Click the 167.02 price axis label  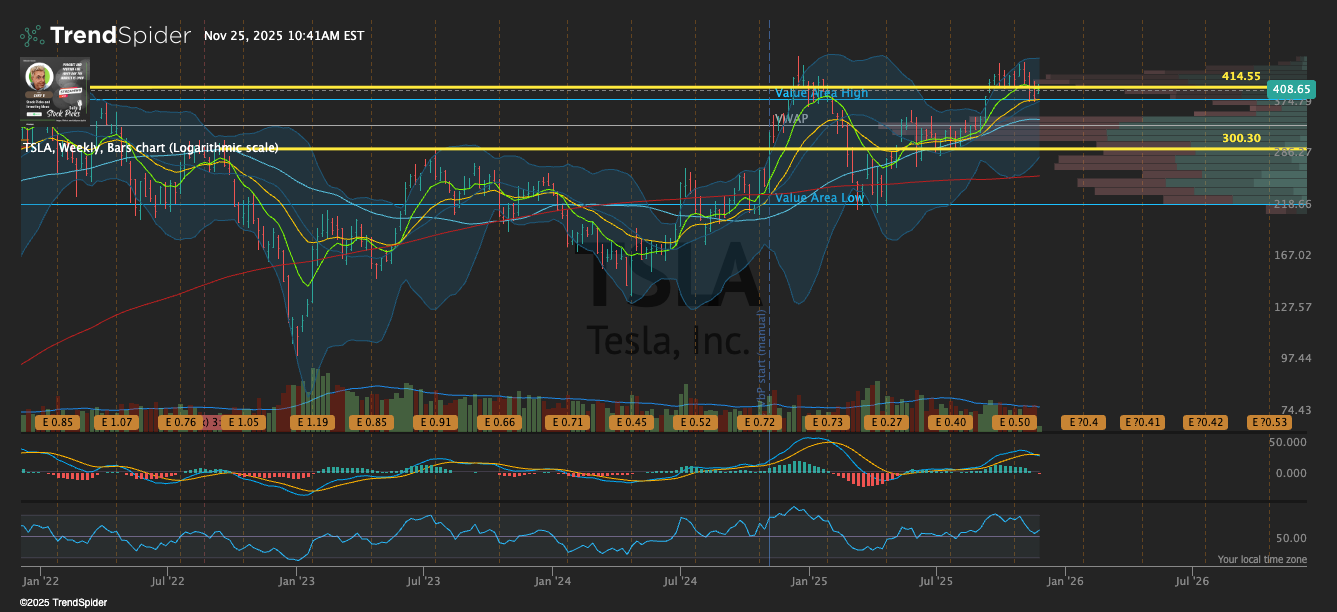(1291, 255)
